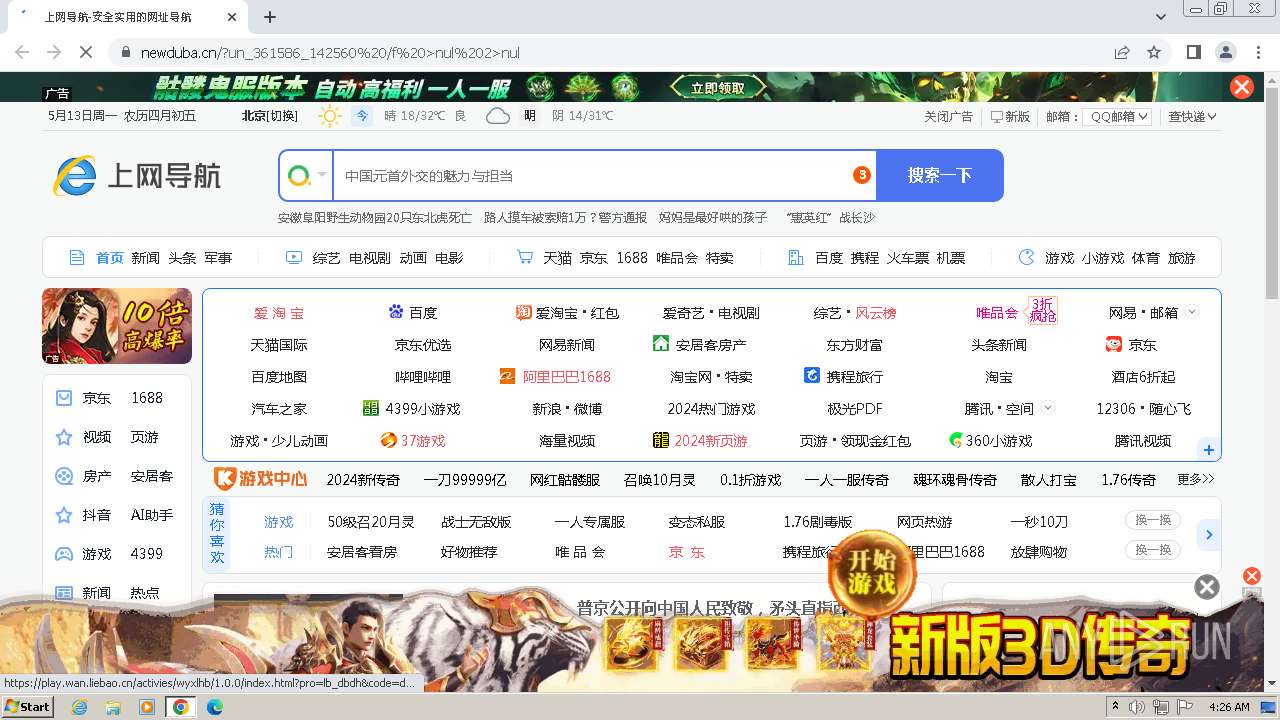
Task: Expand the 网易·邮箱 dropdown arrow
Action: click(x=1192, y=312)
